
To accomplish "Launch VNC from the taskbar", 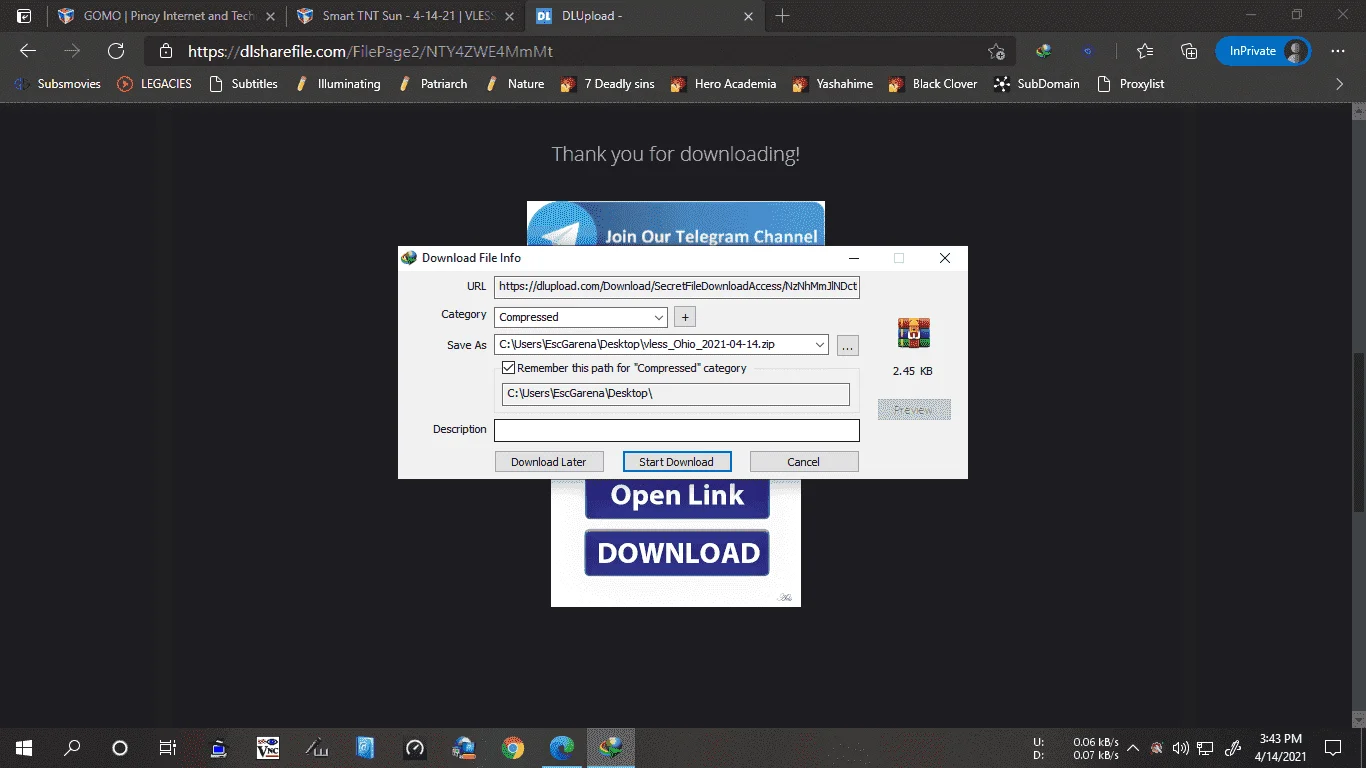I will (x=268, y=747).
